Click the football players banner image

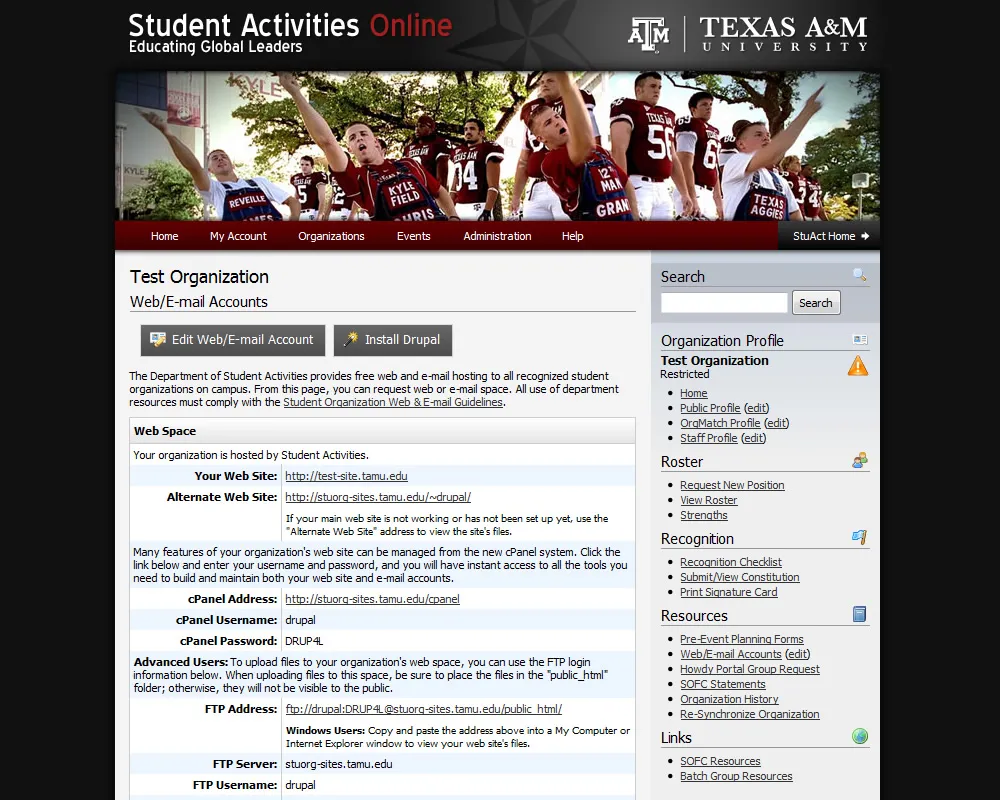tap(497, 146)
